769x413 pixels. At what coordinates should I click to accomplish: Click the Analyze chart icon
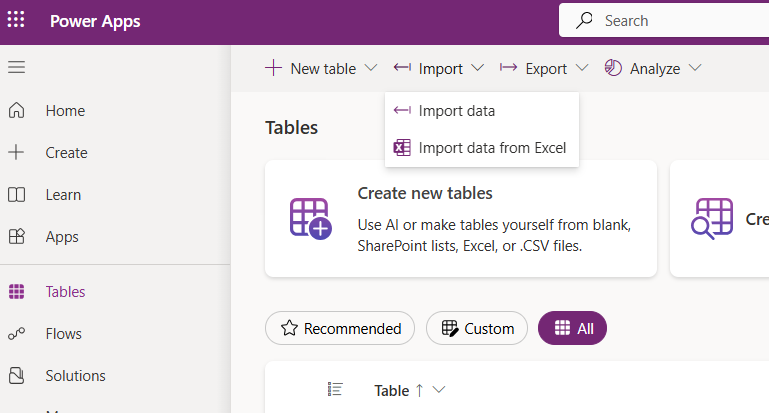pos(613,68)
